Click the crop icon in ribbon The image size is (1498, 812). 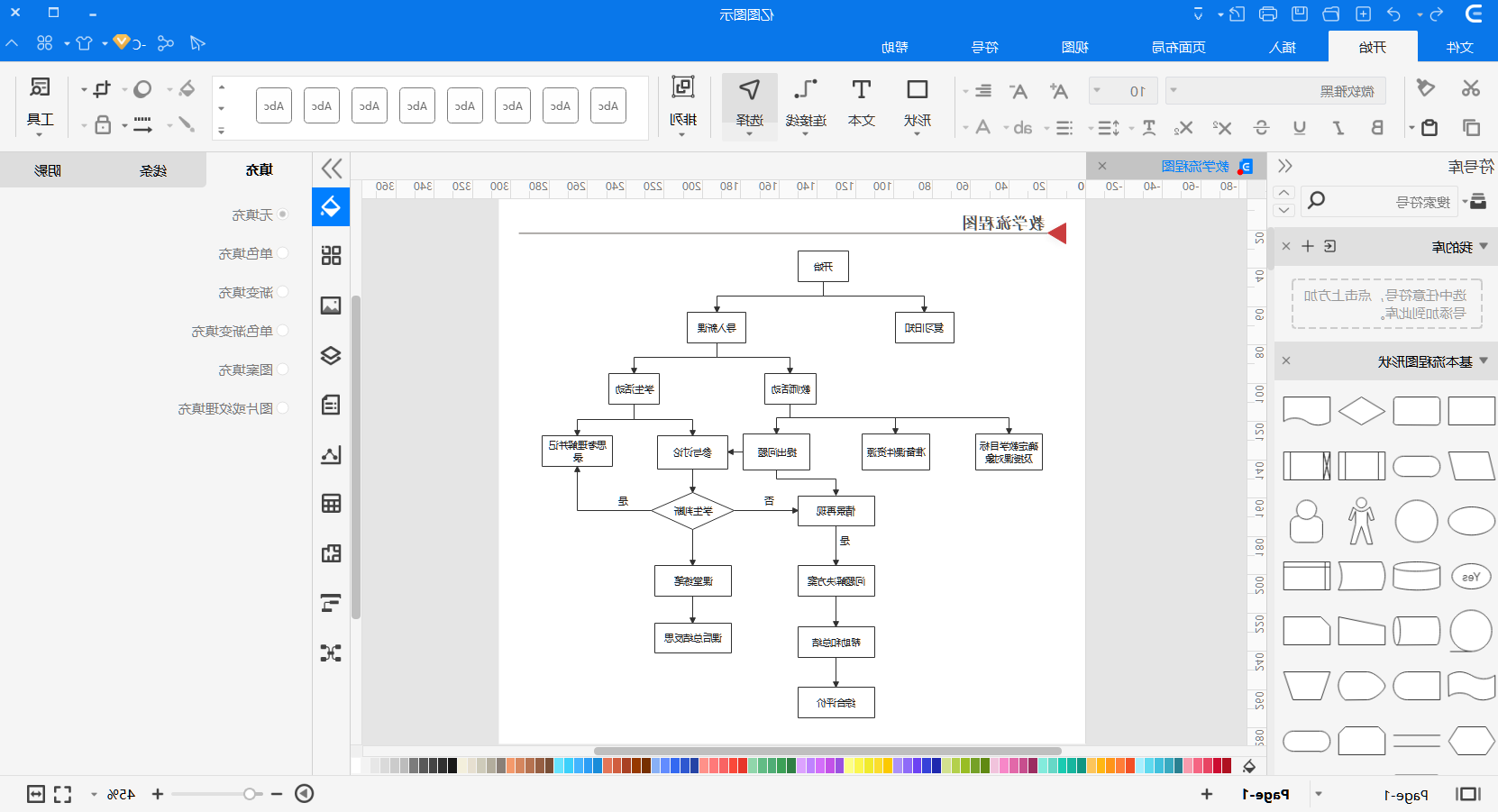click(102, 88)
